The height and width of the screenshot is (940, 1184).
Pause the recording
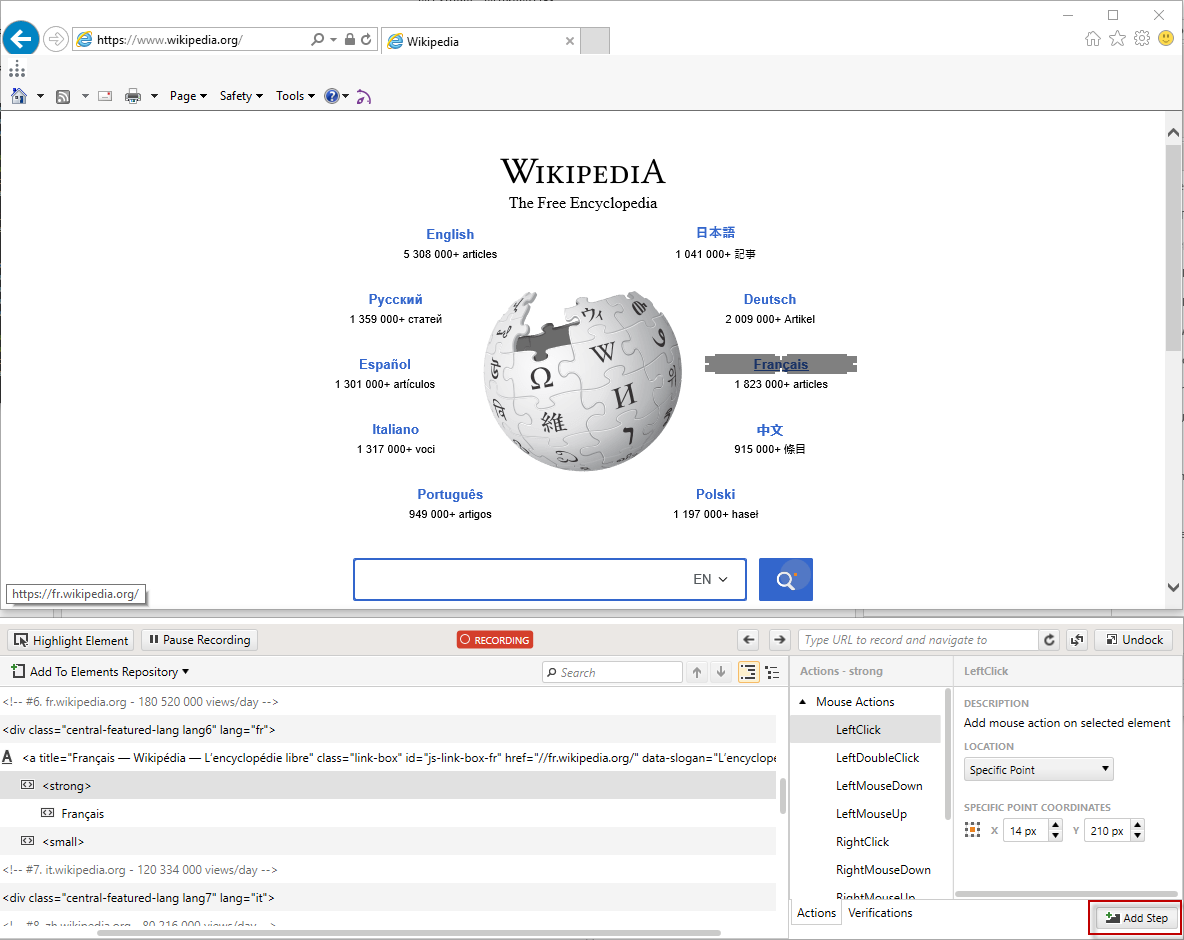pos(199,640)
